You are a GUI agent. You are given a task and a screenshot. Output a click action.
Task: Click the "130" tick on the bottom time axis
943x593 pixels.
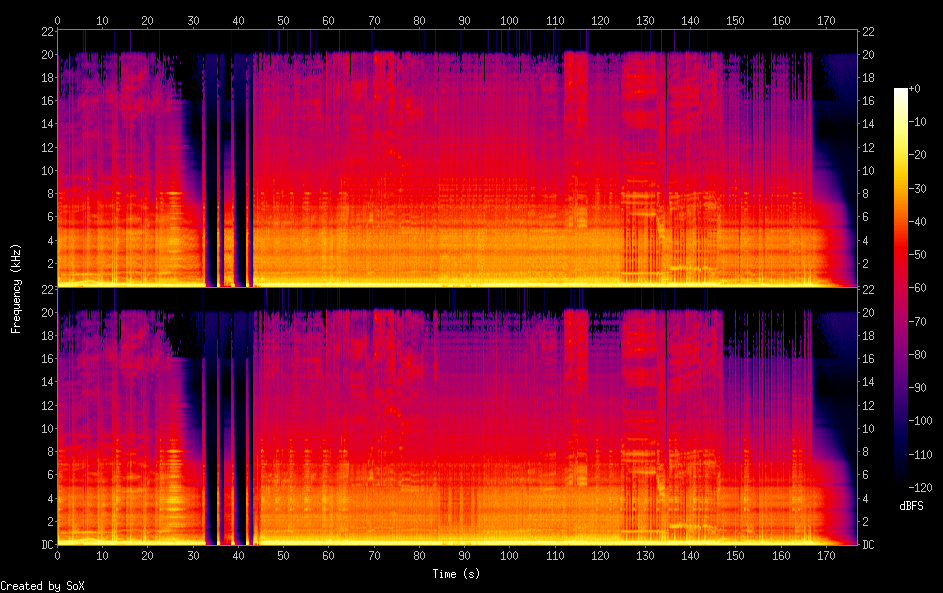(645, 556)
